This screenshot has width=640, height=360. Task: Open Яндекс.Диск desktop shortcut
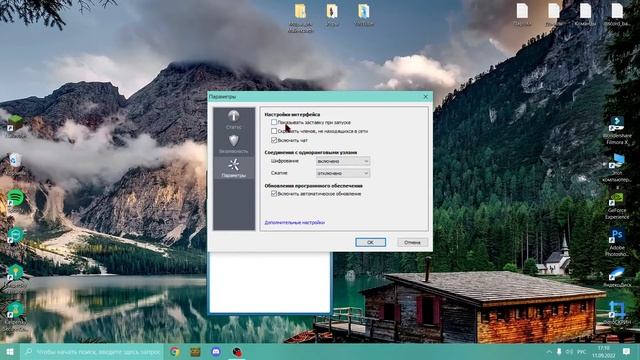(x=617, y=277)
